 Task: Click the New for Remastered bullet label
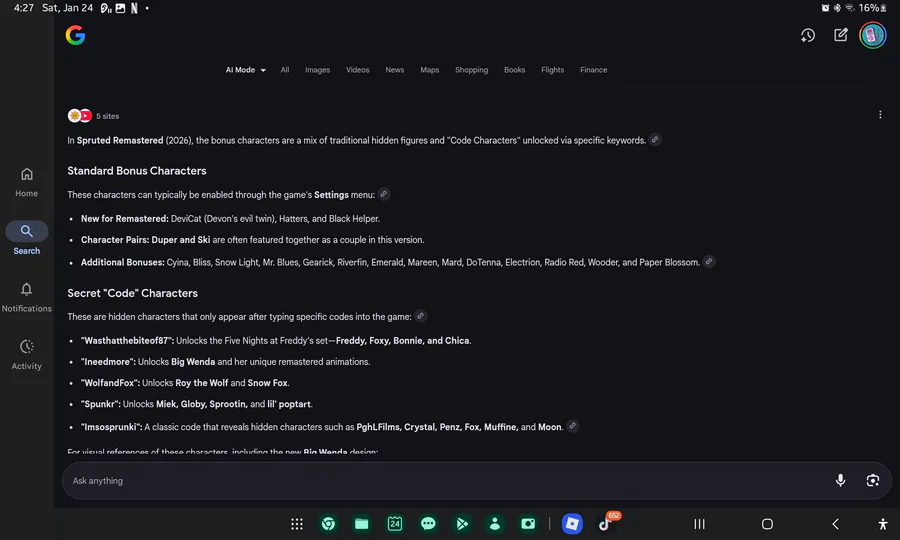point(125,219)
